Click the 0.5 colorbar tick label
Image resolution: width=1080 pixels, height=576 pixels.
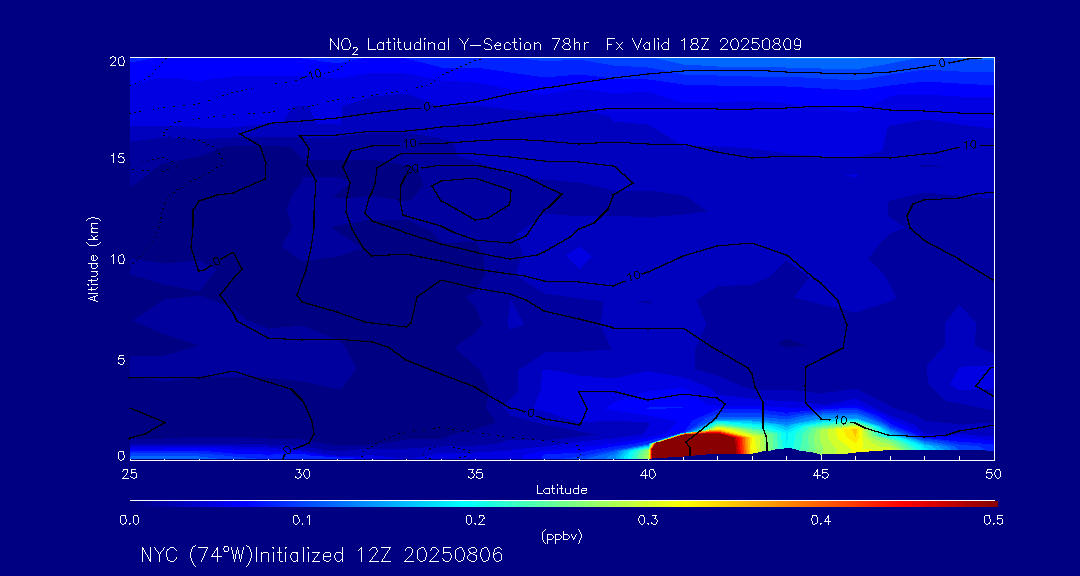[x=993, y=520]
